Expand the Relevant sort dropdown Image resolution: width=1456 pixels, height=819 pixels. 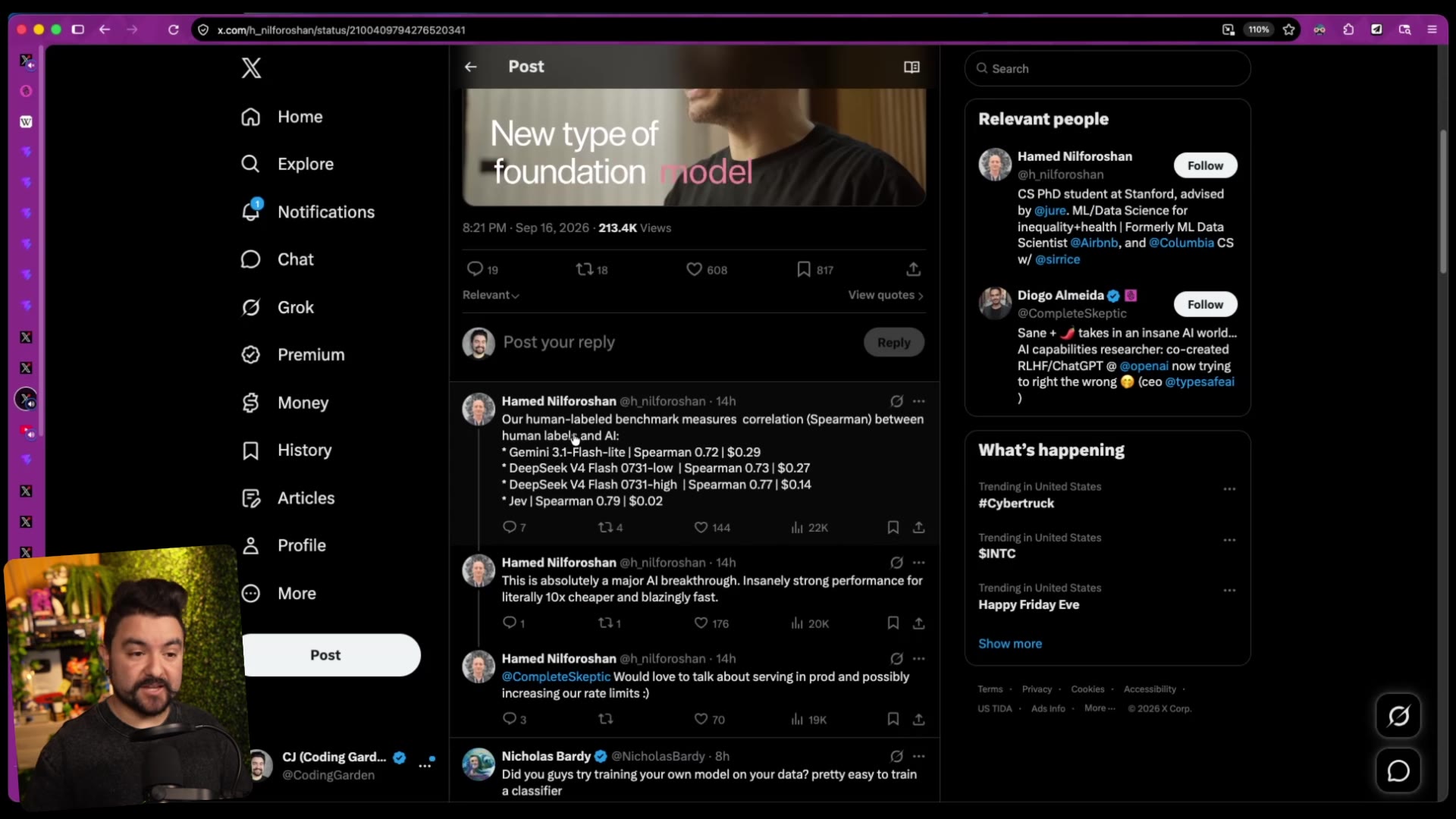(x=491, y=295)
